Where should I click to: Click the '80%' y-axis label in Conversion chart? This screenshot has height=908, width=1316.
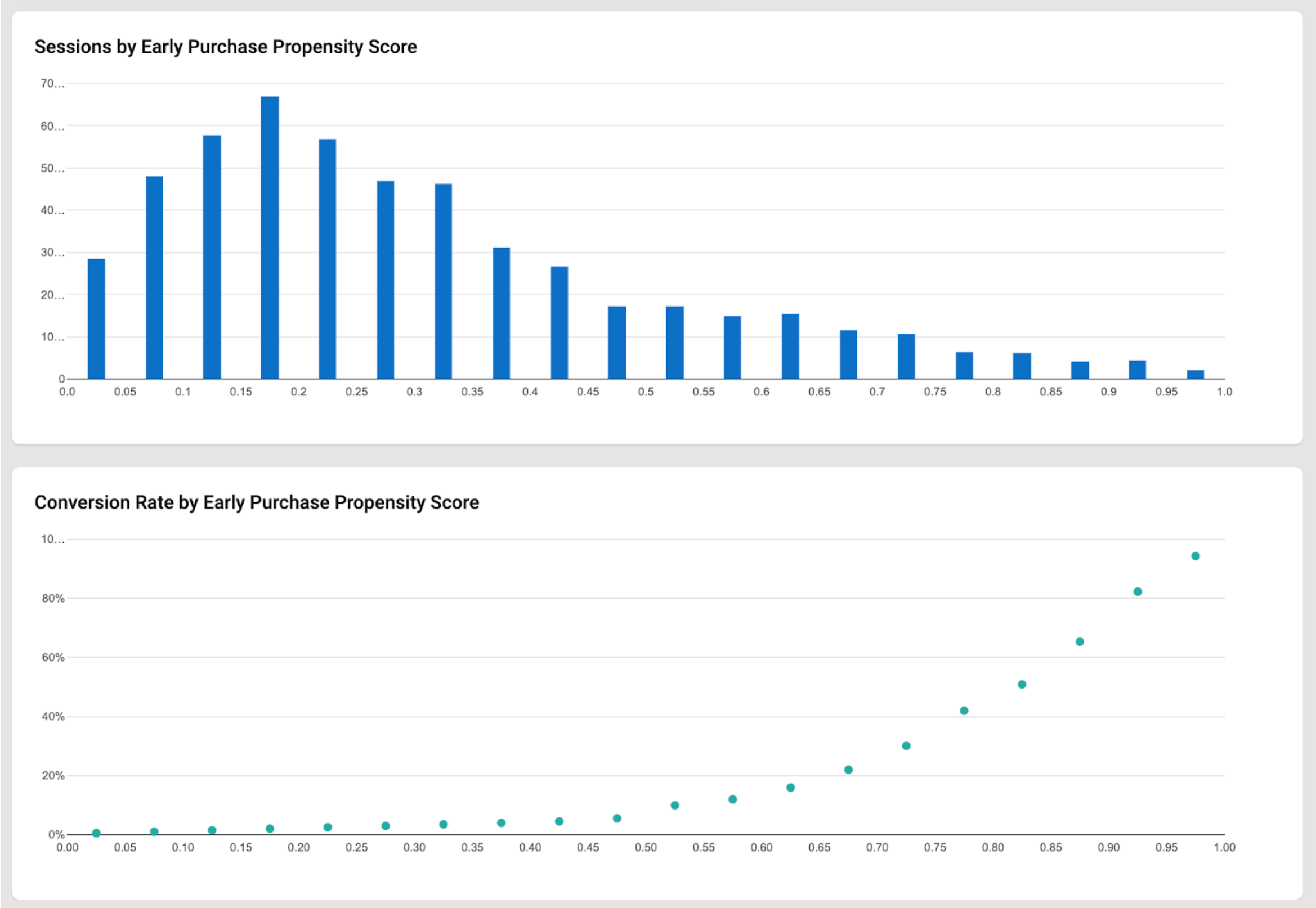coord(53,598)
